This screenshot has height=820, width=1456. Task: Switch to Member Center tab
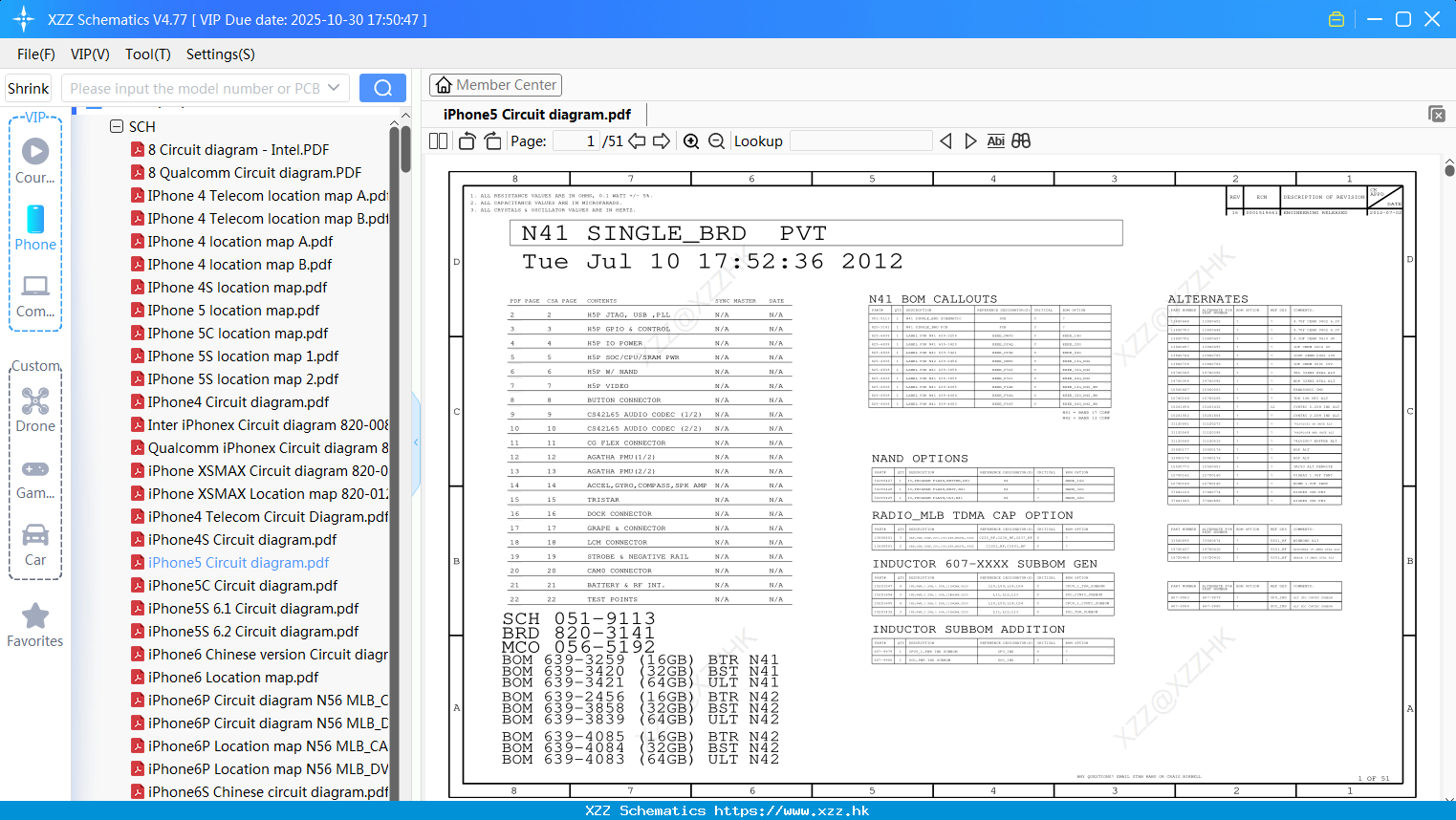(x=495, y=85)
